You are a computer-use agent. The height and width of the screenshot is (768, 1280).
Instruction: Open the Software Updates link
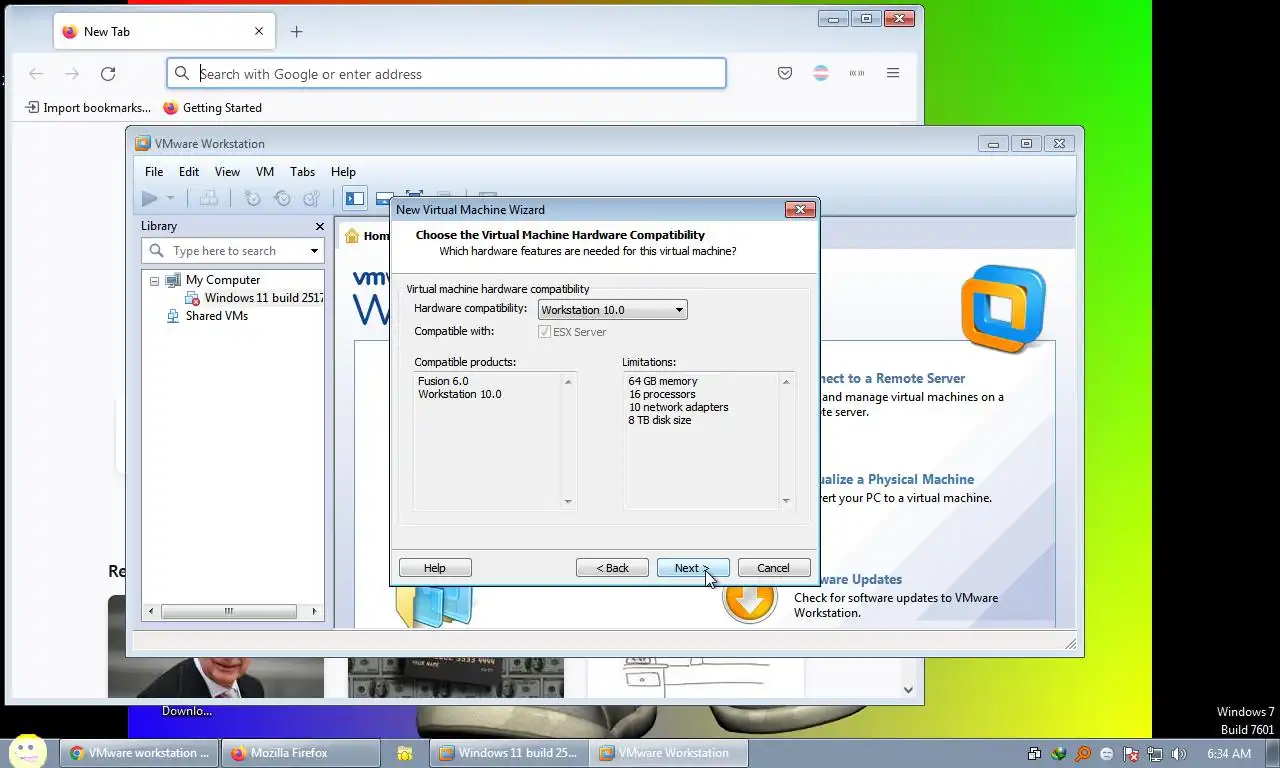coord(861,580)
